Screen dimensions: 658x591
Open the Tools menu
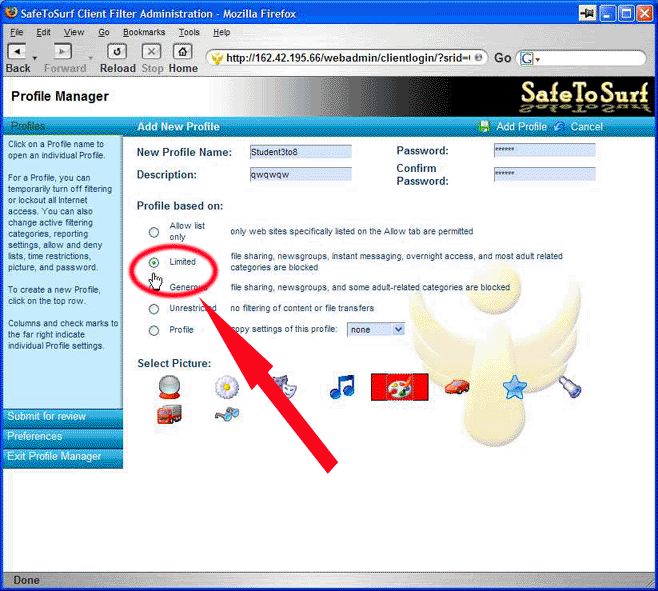tap(189, 32)
